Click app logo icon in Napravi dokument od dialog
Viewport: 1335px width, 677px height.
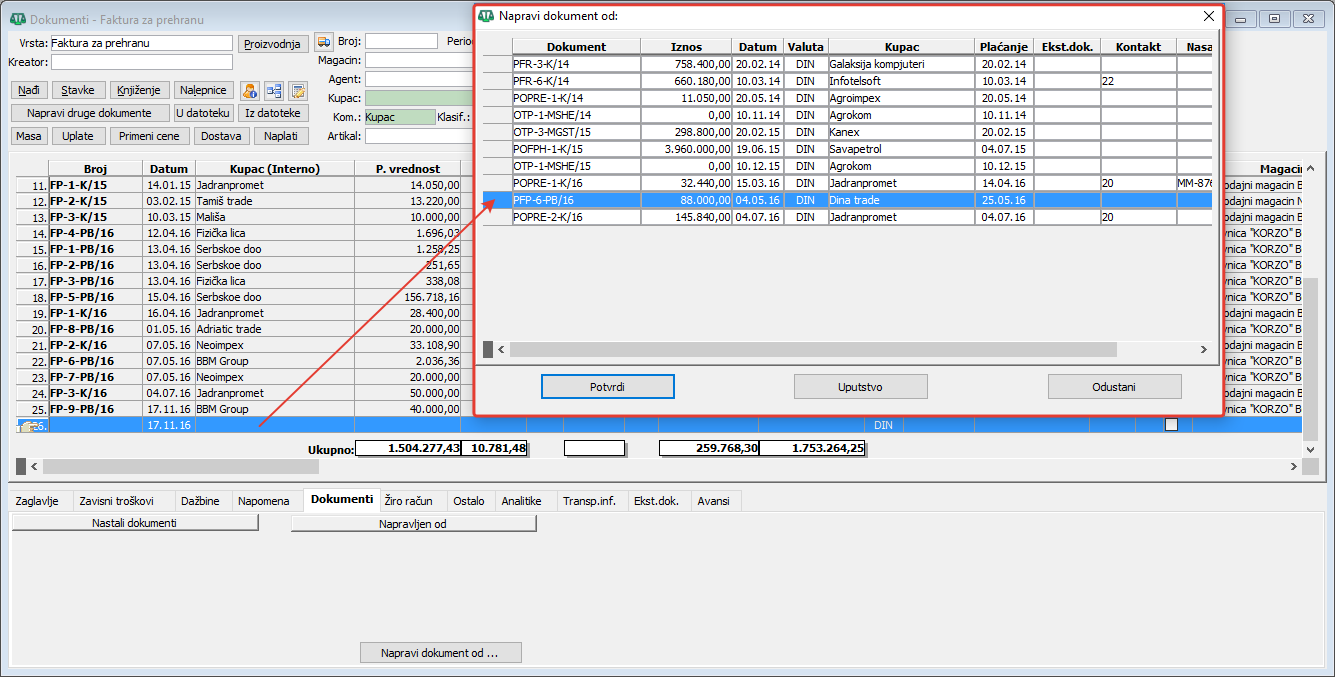[x=486, y=16]
